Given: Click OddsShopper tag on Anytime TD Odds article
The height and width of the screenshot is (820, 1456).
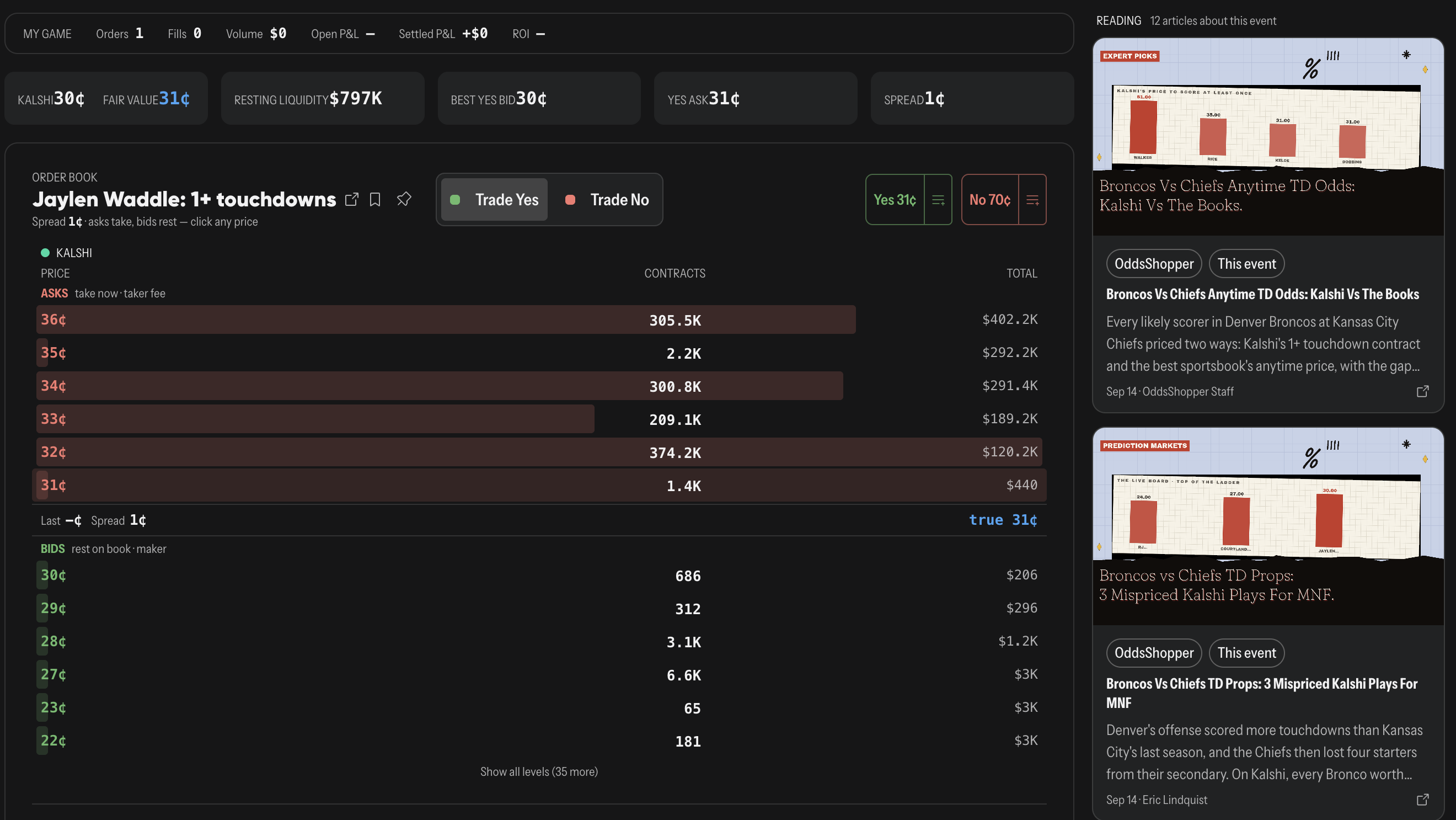Looking at the screenshot, I should [x=1154, y=264].
